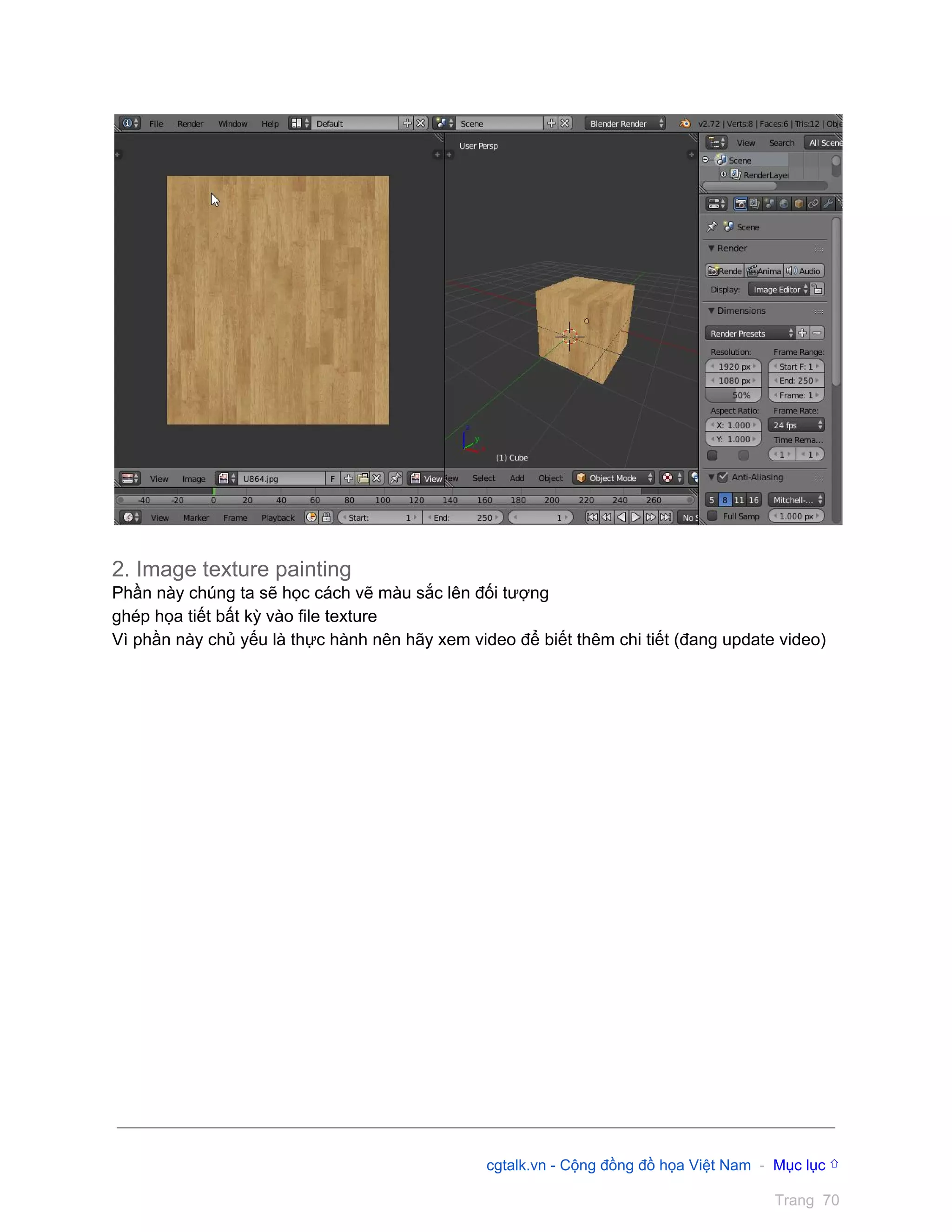Toggle fake user F for U864.jpg
Viewport: 952px width, 1232px height.
tap(333, 478)
